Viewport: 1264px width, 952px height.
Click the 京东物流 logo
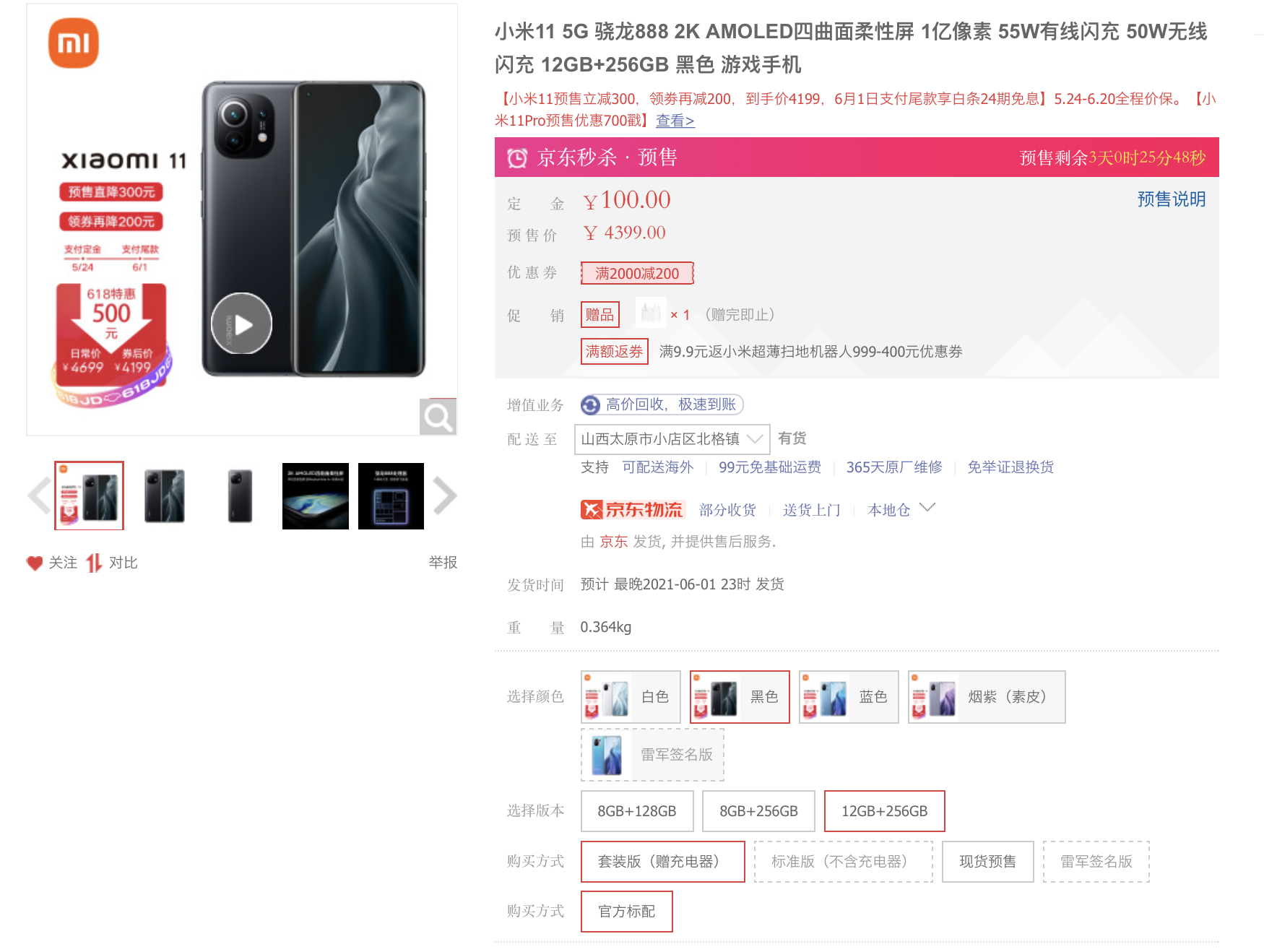click(x=633, y=510)
